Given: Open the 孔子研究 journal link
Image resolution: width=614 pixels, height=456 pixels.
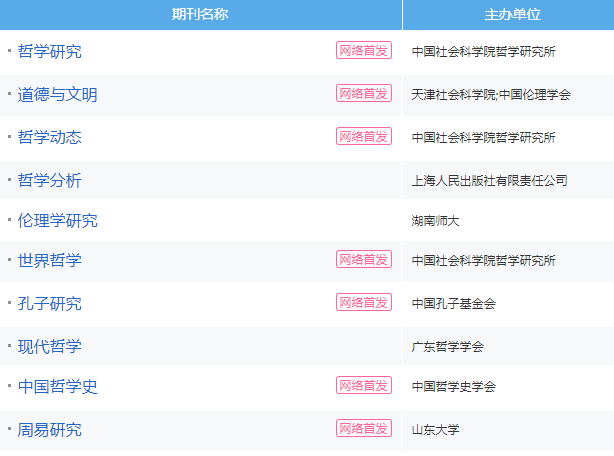Looking at the screenshot, I should tap(49, 304).
